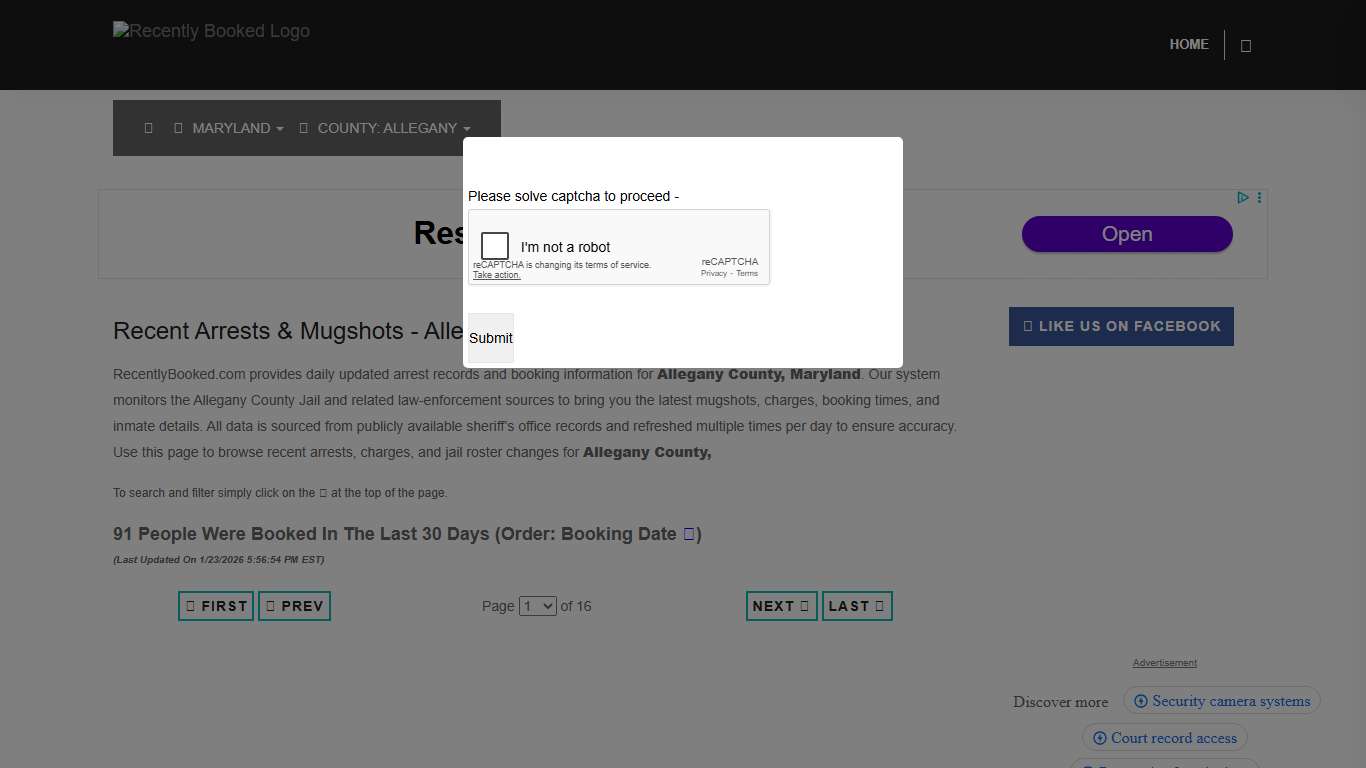Click the AdChoices triangle icon

click(x=1243, y=197)
